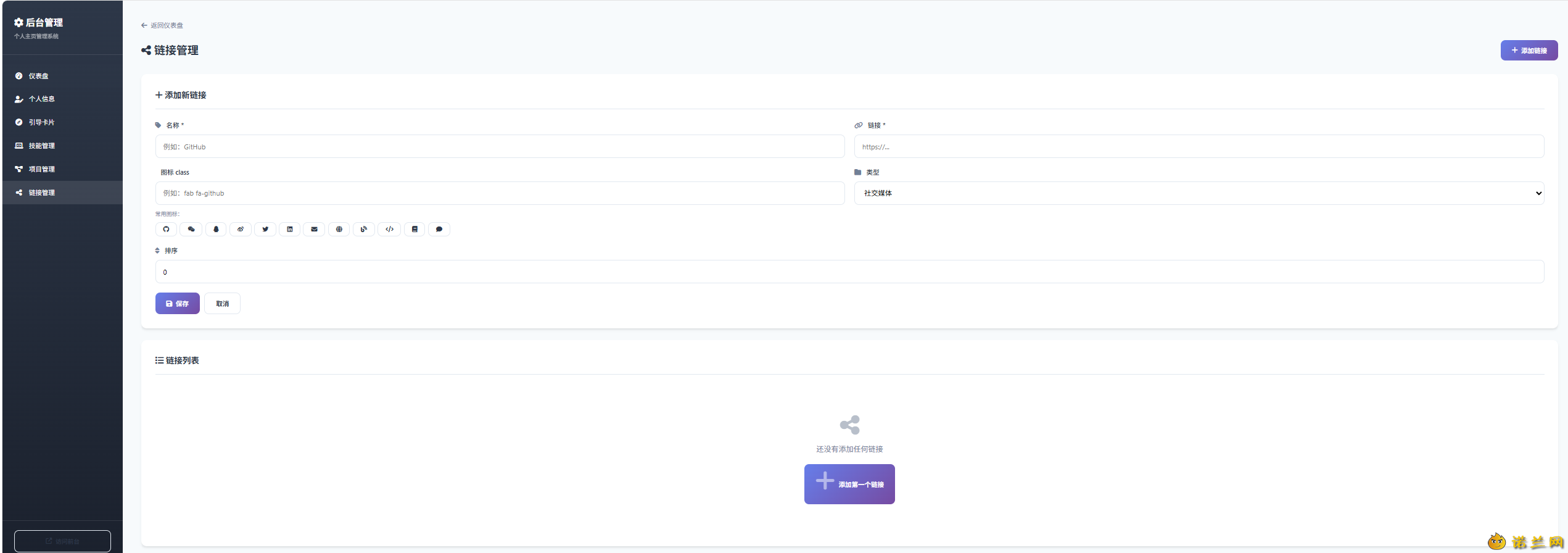Save the new link with 保存
1568x553 pixels.
[178, 304]
